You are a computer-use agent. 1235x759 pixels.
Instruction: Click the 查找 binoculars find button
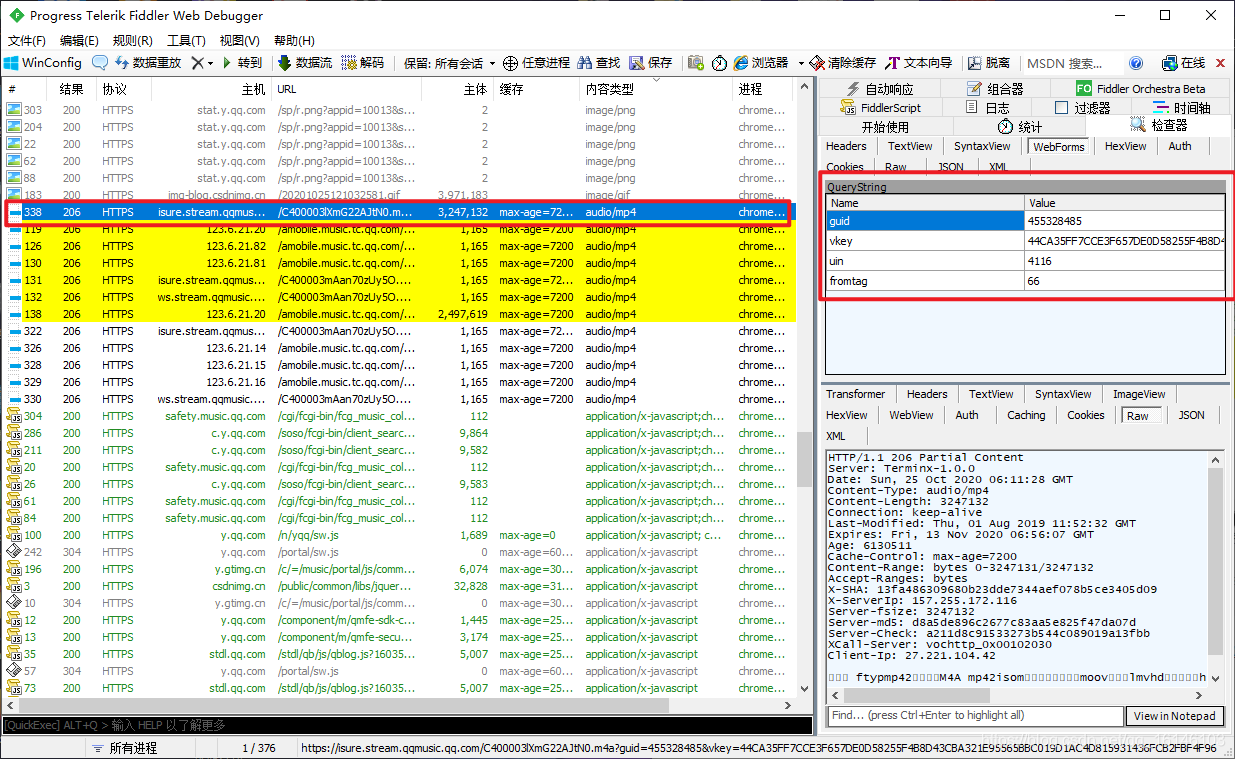(599, 62)
